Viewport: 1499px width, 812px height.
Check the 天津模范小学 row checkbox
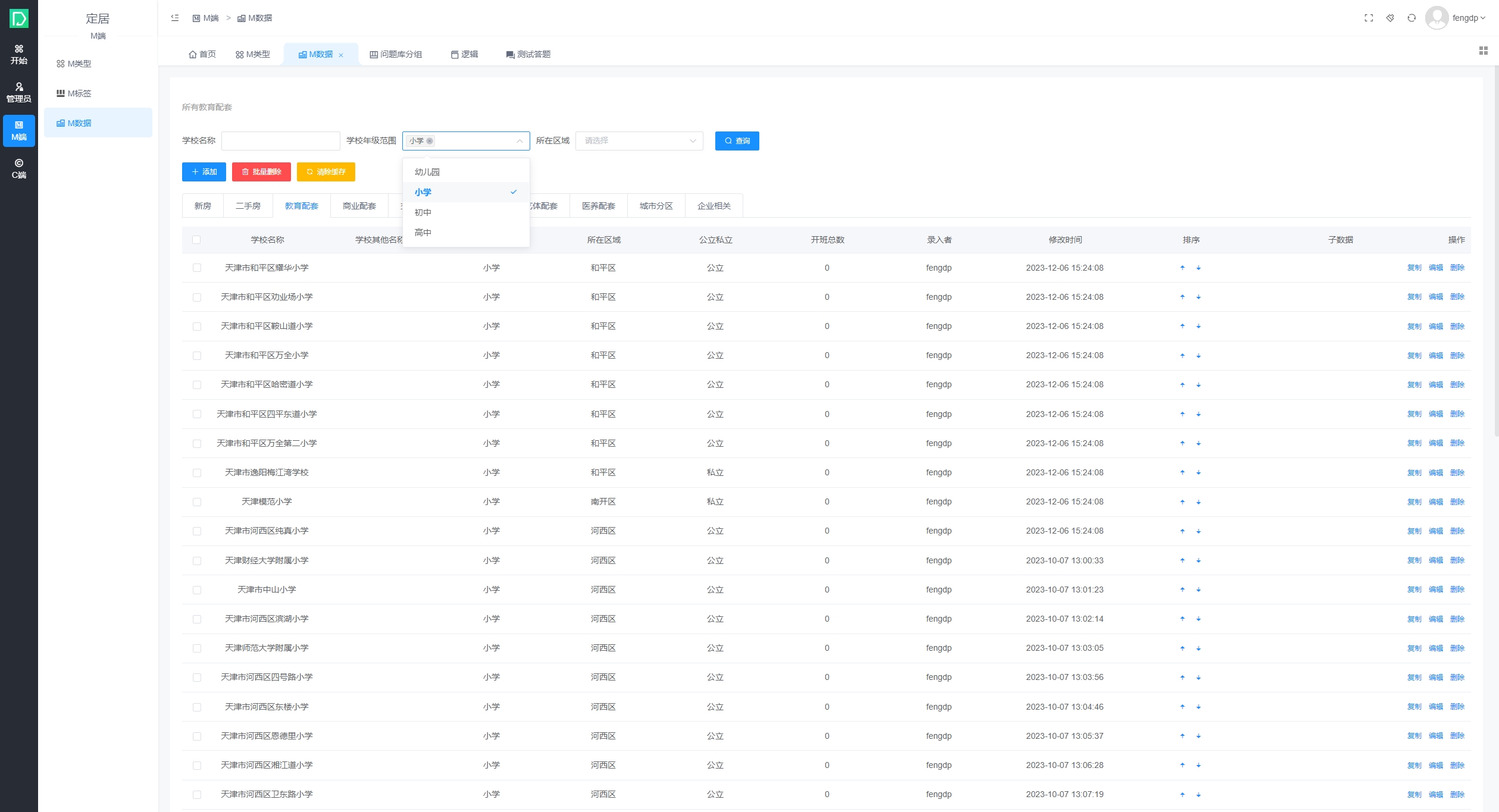click(197, 502)
